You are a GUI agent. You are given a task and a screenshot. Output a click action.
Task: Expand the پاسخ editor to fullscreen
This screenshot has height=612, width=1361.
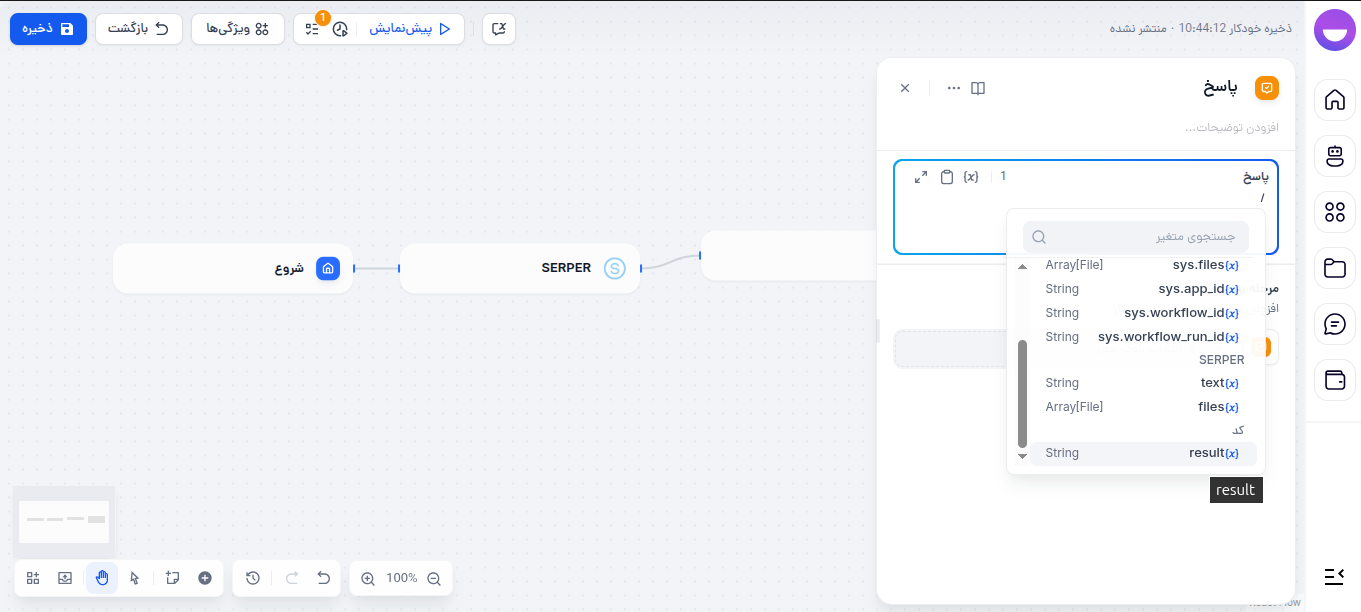[921, 176]
